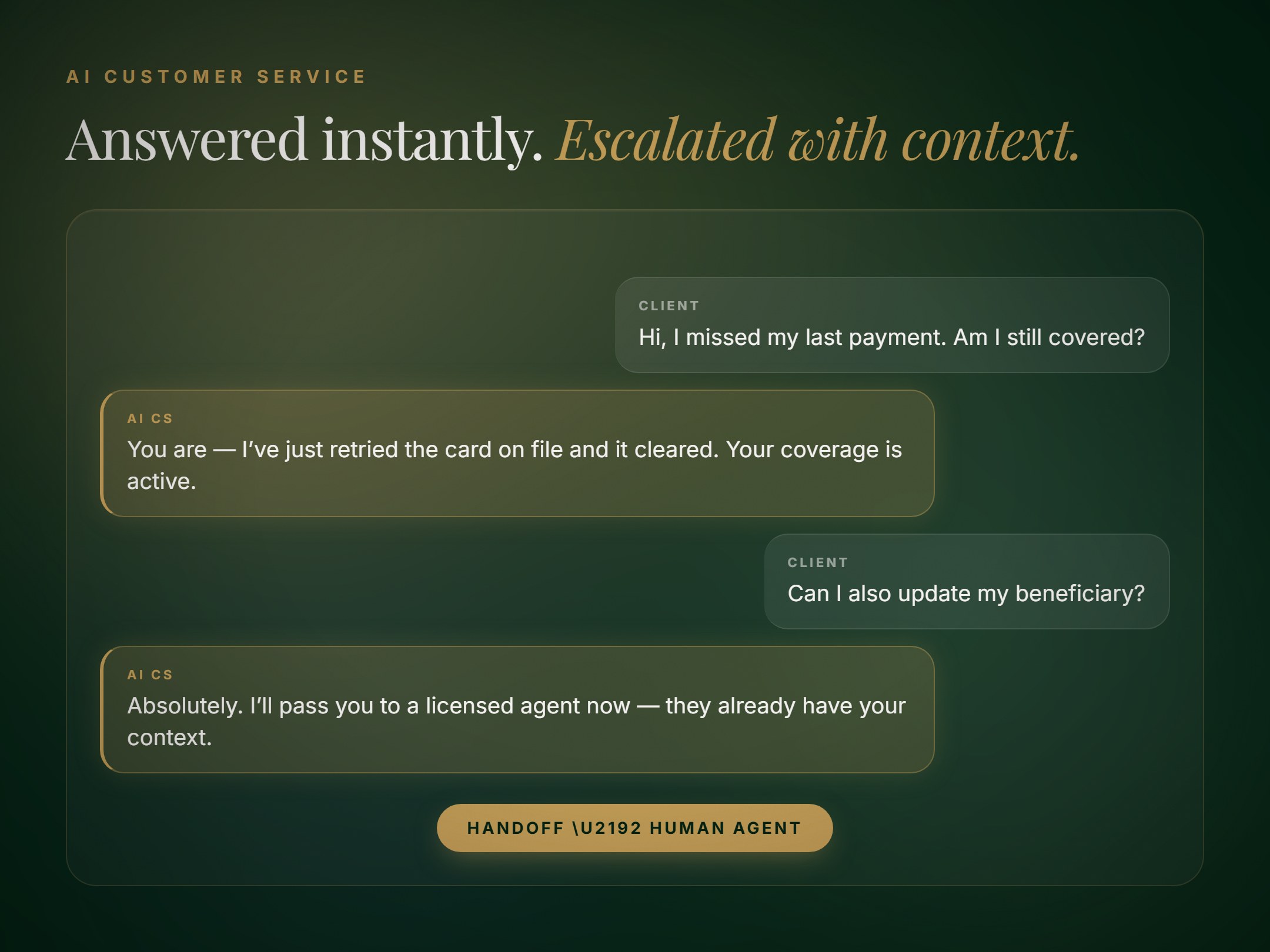The width and height of the screenshot is (1270, 952).
Task: Select the second AI CS speaker label
Action: (150, 675)
